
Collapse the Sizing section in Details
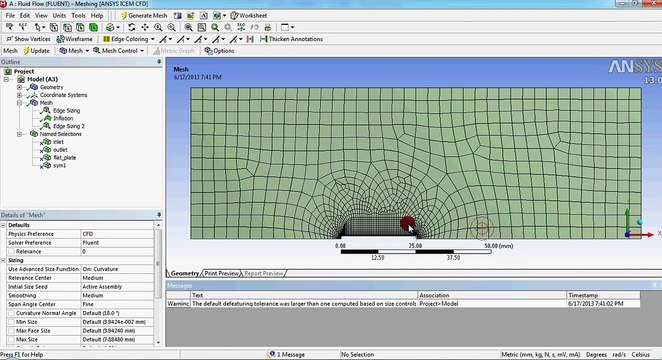(x=3, y=261)
